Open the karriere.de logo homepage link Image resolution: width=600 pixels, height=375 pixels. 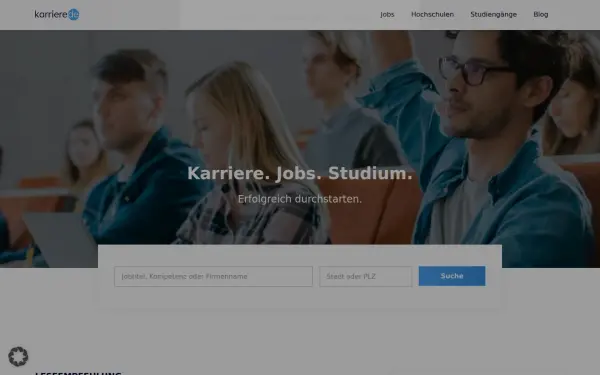57,15
